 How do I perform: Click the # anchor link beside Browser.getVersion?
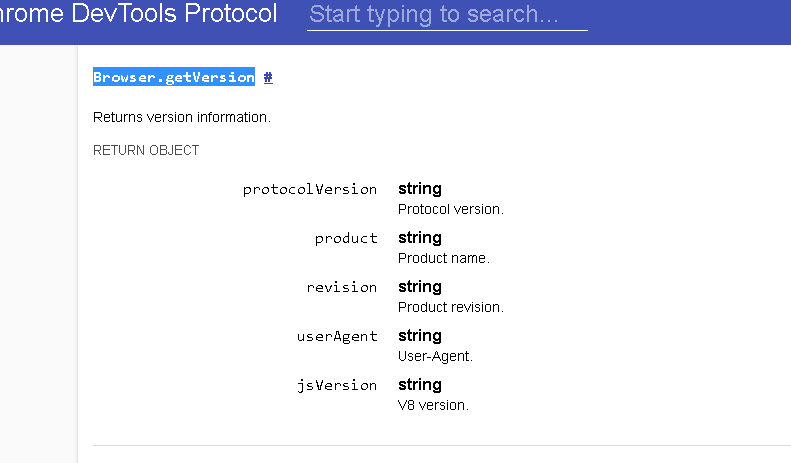(x=268, y=77)
